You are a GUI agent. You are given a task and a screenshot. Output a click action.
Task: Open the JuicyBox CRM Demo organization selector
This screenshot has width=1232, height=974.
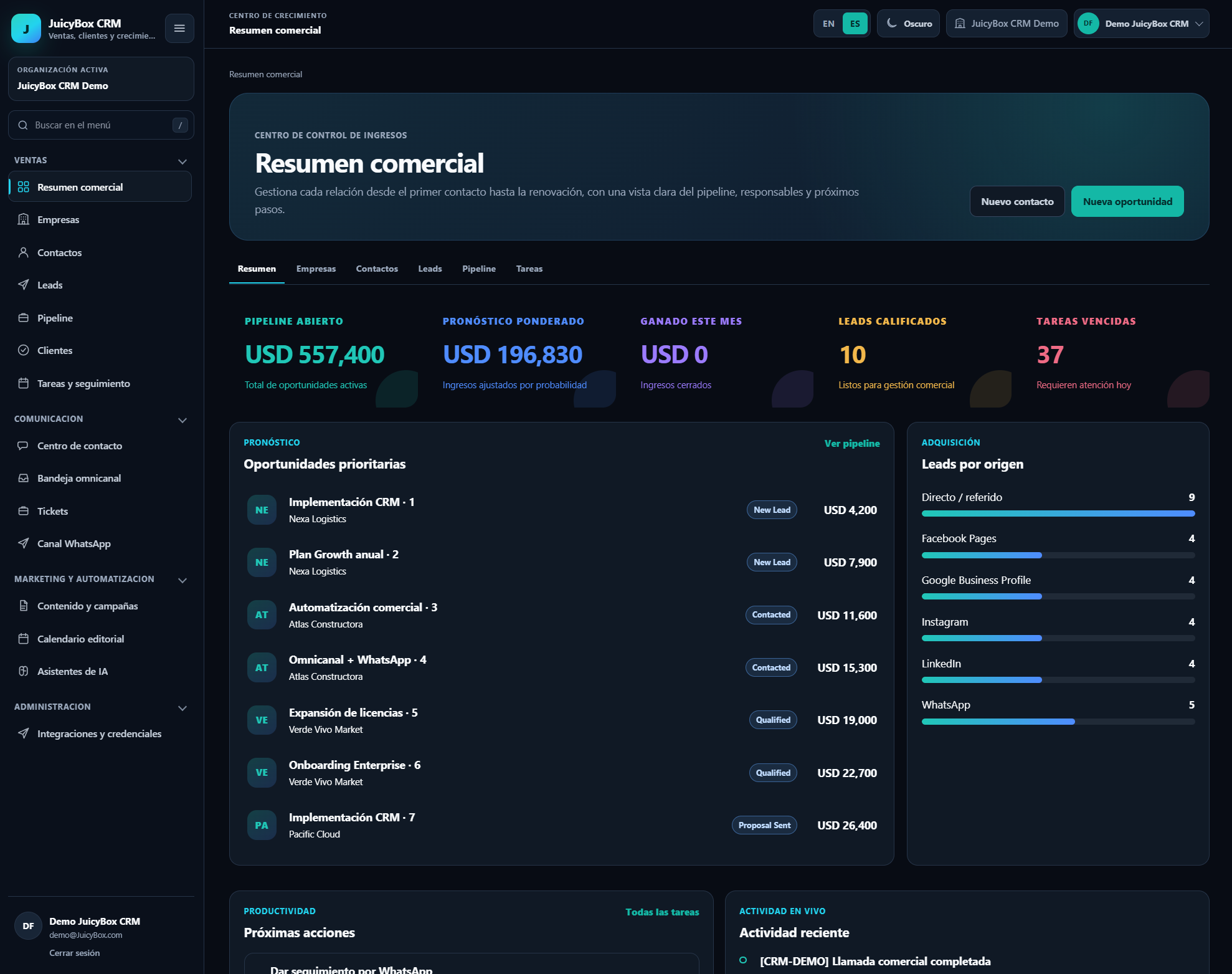tap(1007, 24)
